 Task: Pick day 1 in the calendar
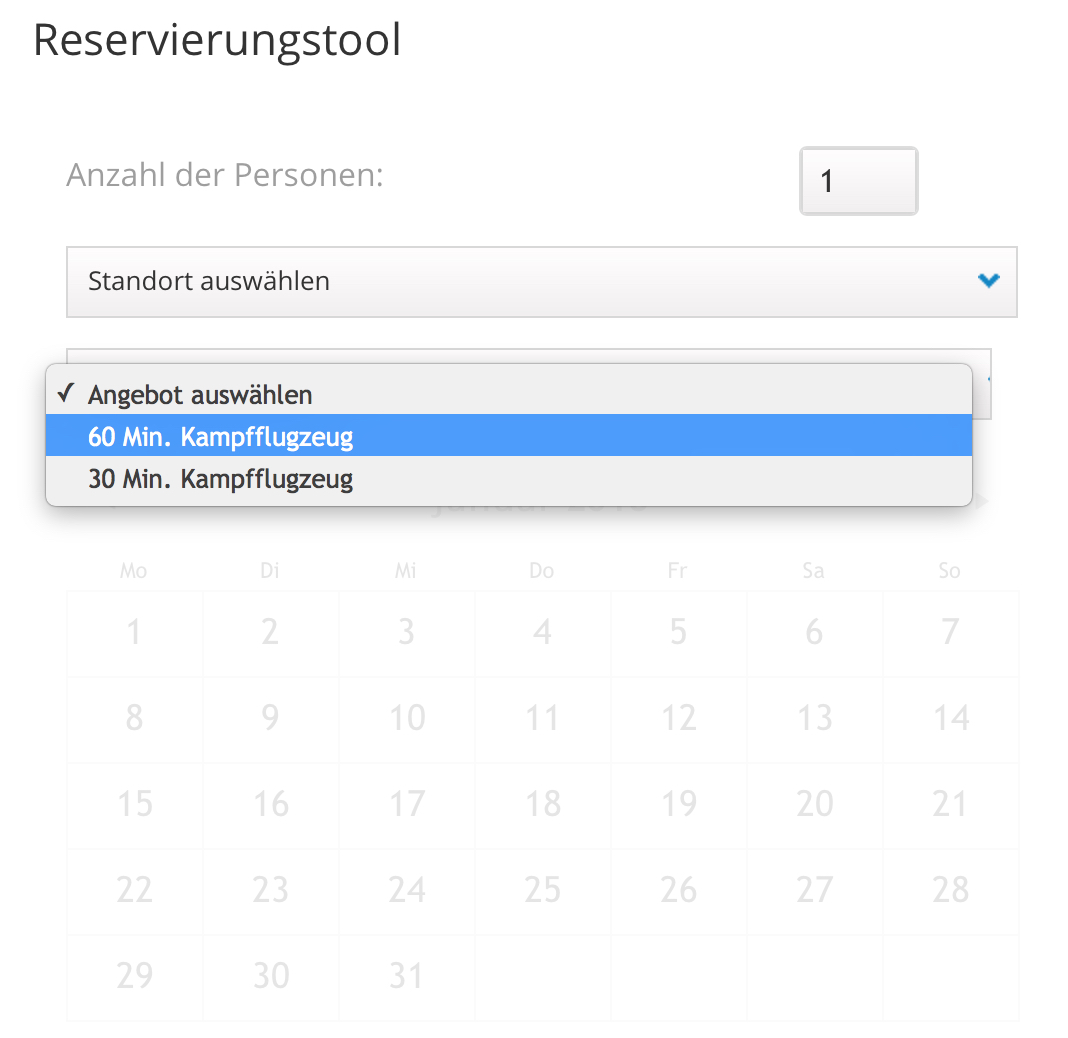pyautogui.click(x=135, y=633)
